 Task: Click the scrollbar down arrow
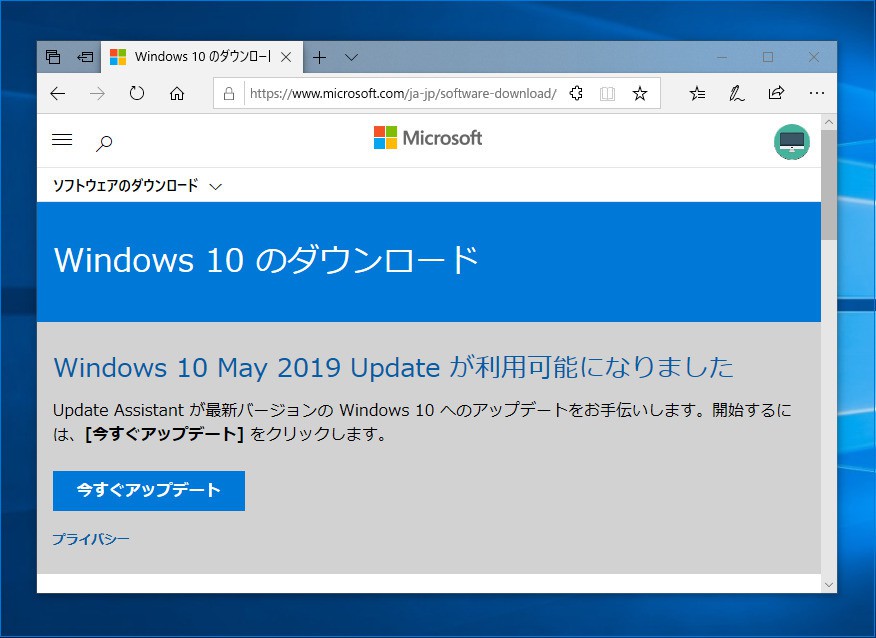(x=829, y=585)
